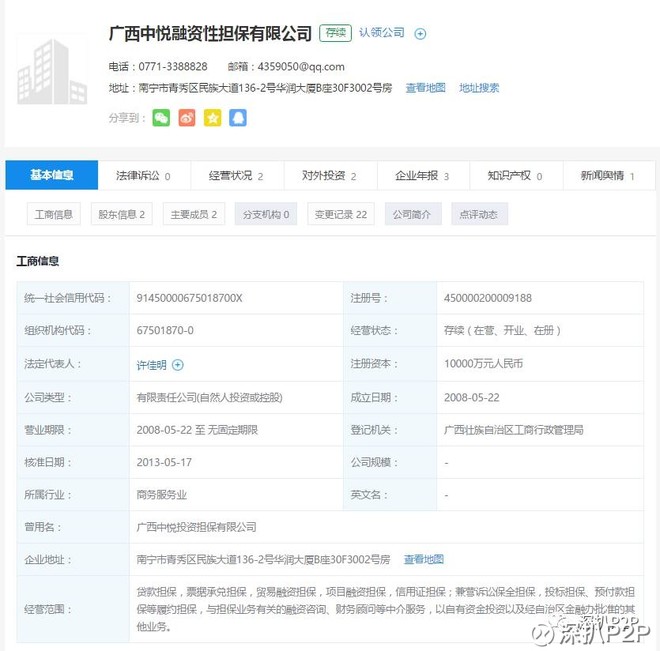This screenshot has width=660, height=651.
Task: Click 查看地图 link in 企业地址 row
Action: click(x=424, y=559)
